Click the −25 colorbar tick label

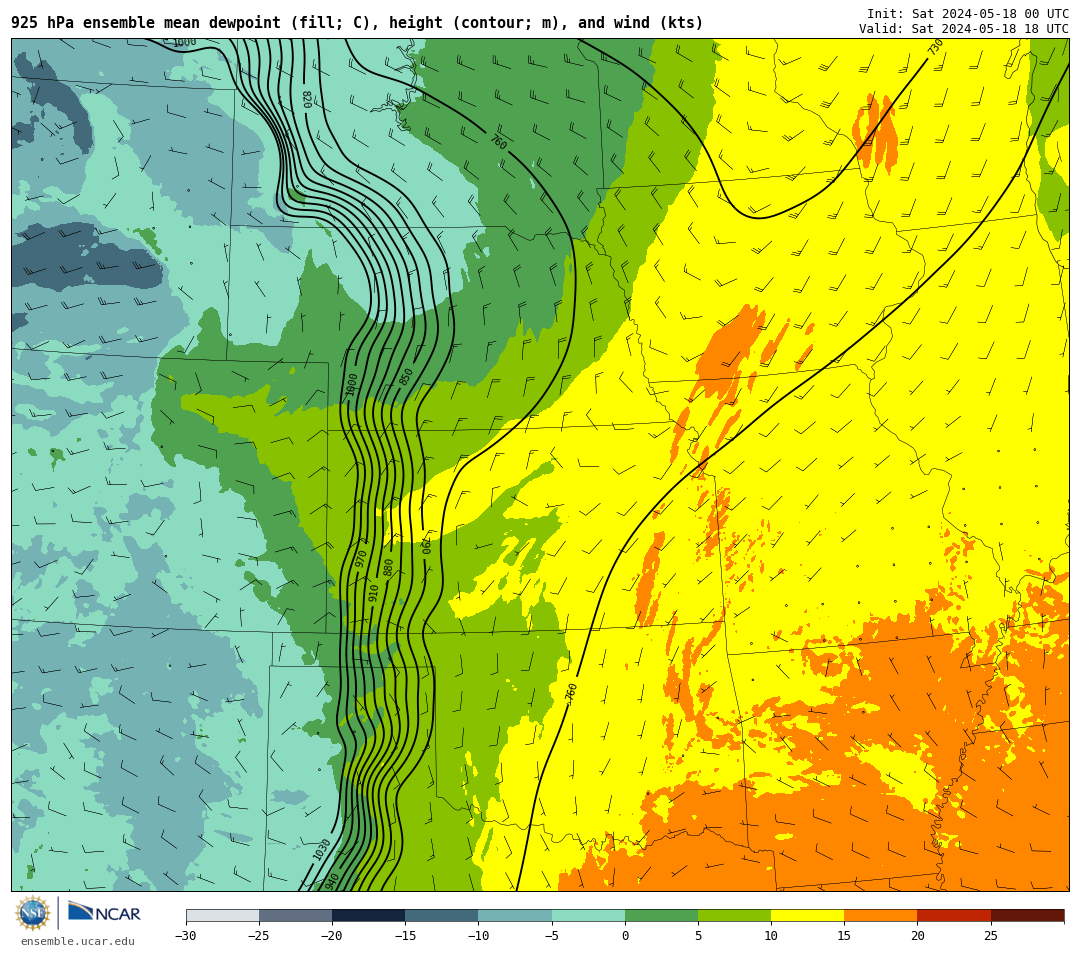point(259,935)
